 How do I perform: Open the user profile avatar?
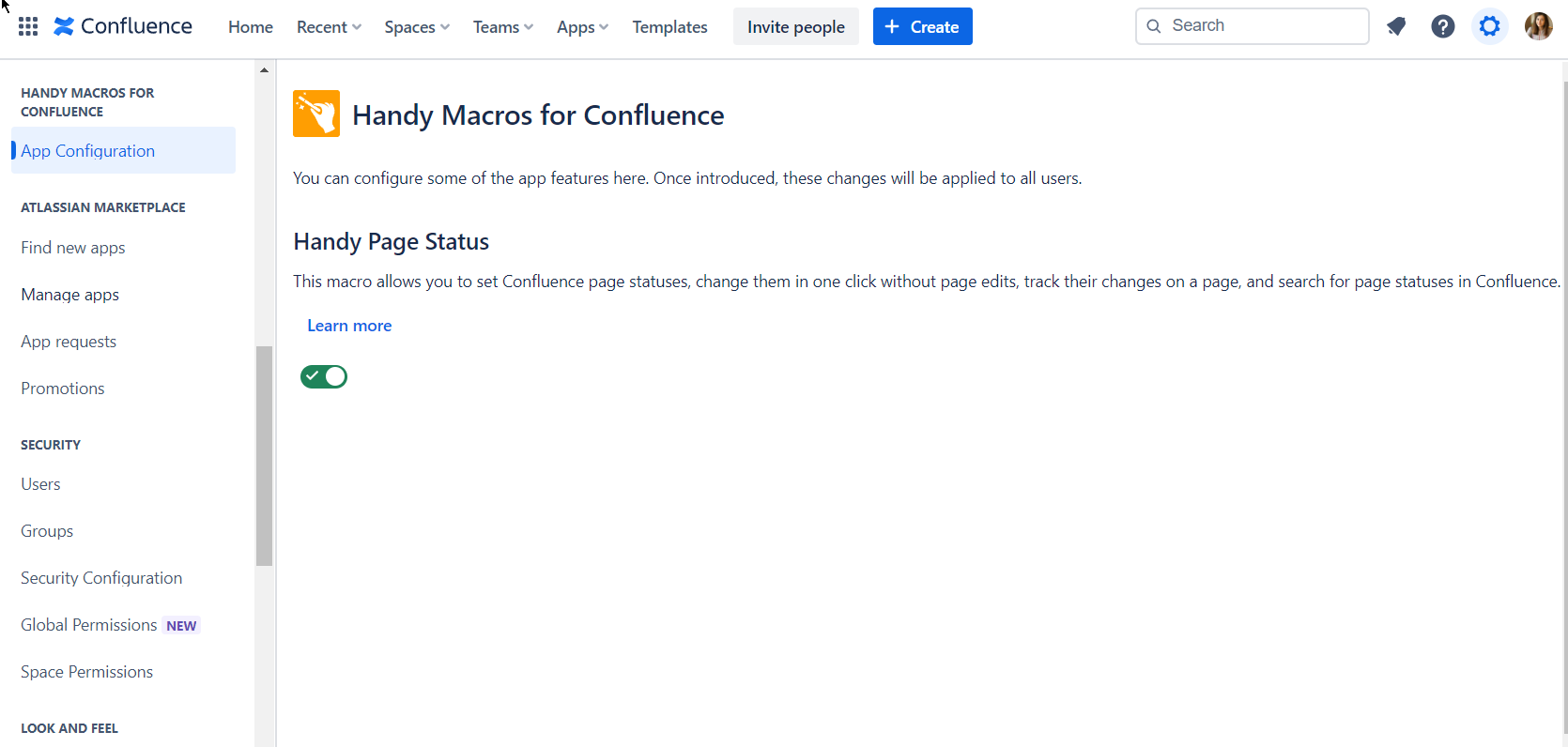pyautogui.click(x=1538, y=26)
